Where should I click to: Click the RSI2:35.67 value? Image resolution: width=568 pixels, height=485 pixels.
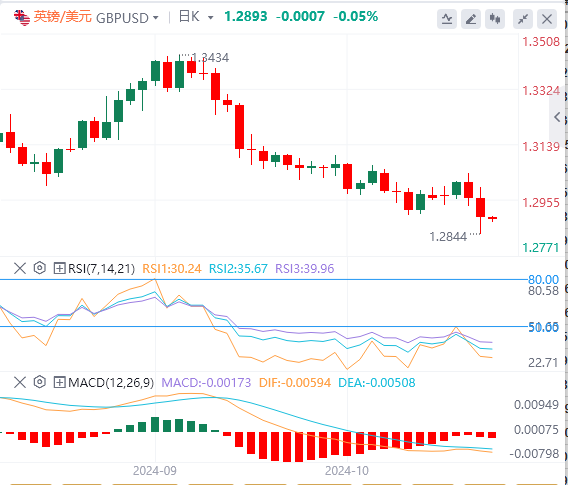tap(238, 269)
